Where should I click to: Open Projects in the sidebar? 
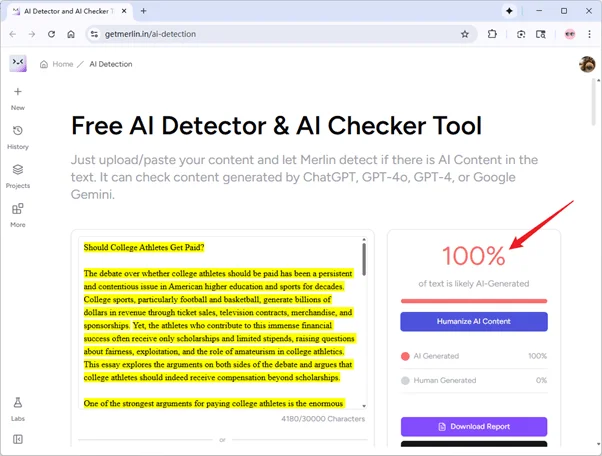[18, 169]
